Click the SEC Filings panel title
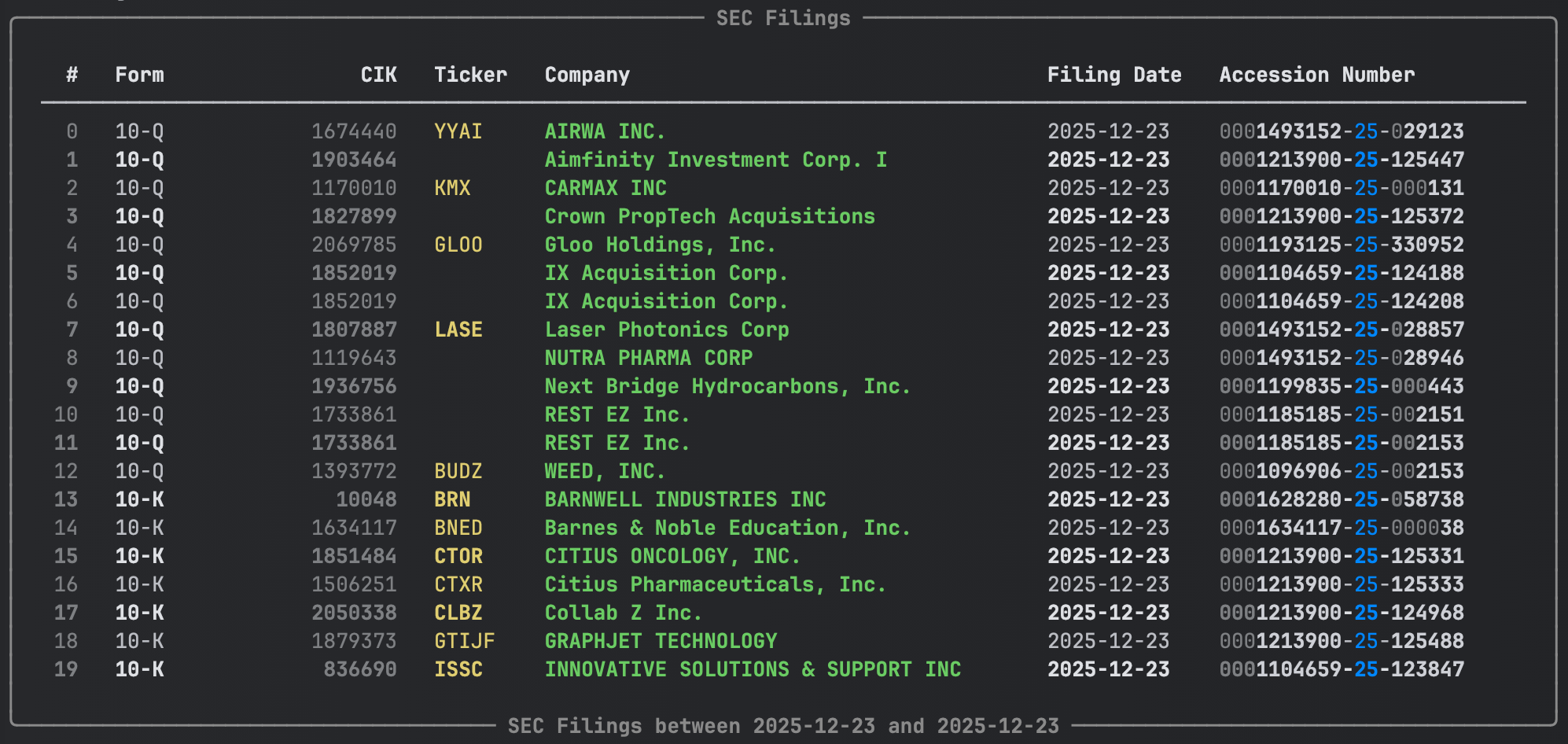 (783, 18)
